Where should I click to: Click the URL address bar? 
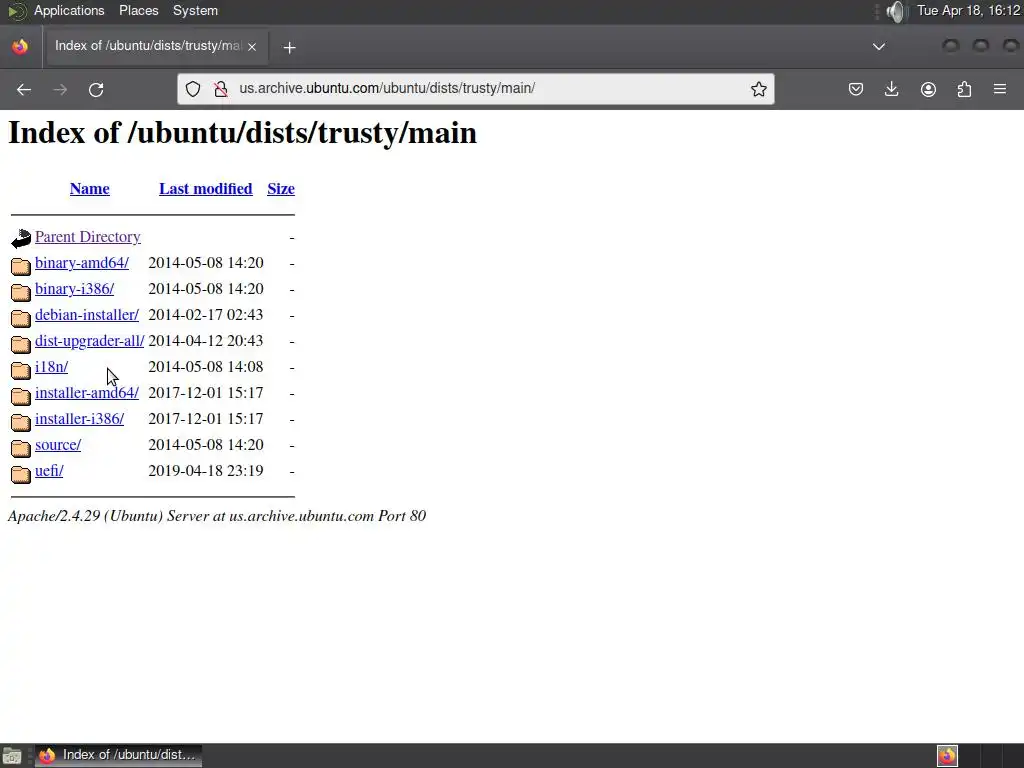tap(475, 89)
